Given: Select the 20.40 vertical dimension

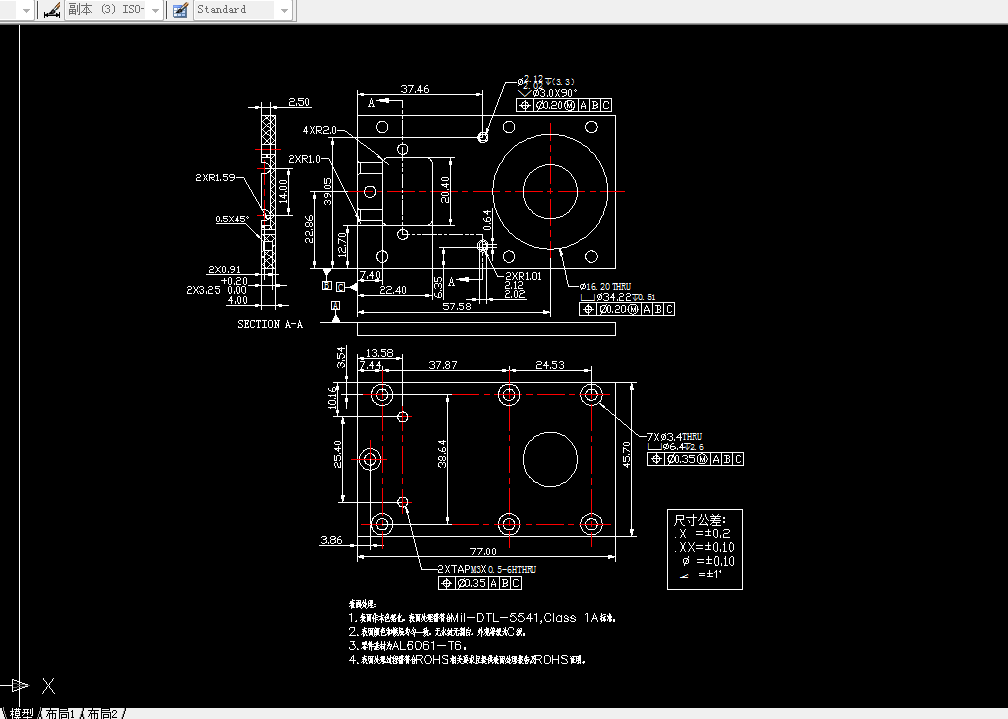Looking at the screenshot, I should pos(445,190).
